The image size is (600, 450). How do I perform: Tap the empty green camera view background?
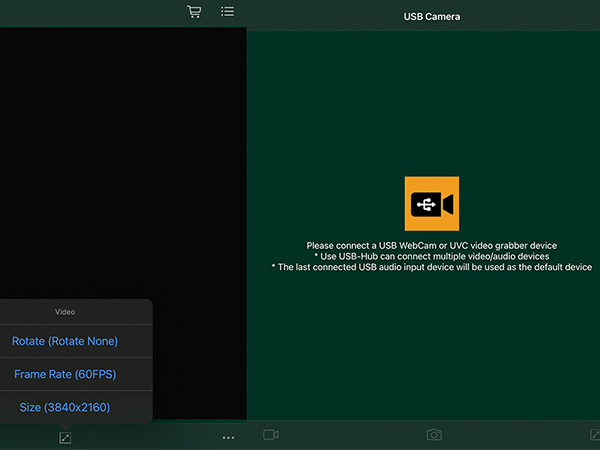[420, 100]
